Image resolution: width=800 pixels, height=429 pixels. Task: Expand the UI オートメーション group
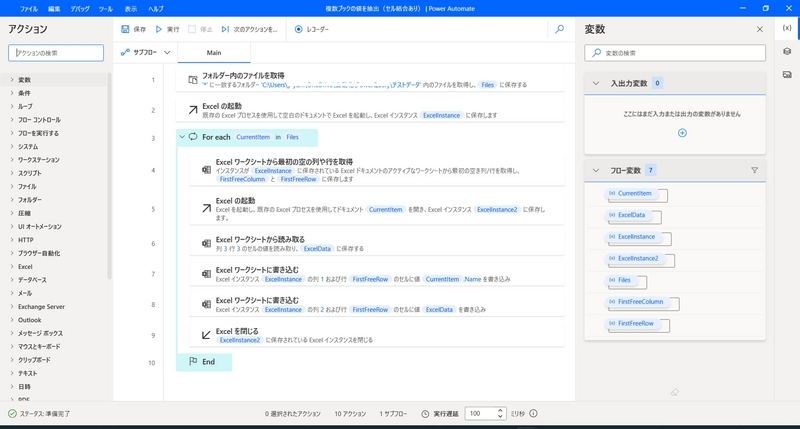pyautogui.click(x=12, y=226)
